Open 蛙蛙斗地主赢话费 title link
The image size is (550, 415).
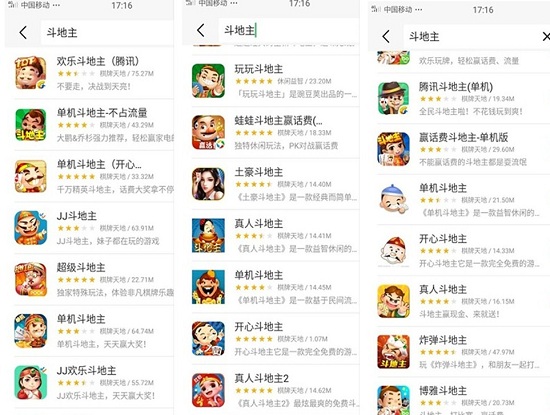click(279, 121)
